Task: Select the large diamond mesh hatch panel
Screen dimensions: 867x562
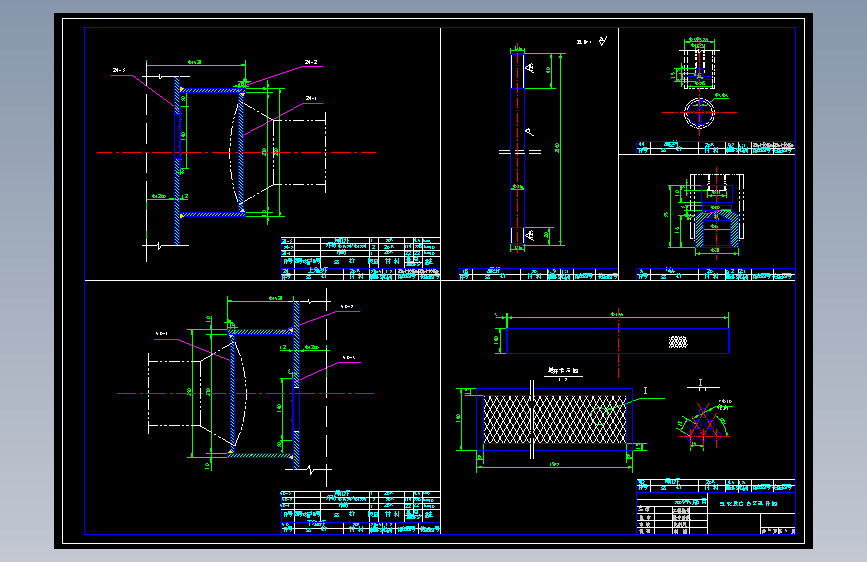Action: (x=555, y=419)
